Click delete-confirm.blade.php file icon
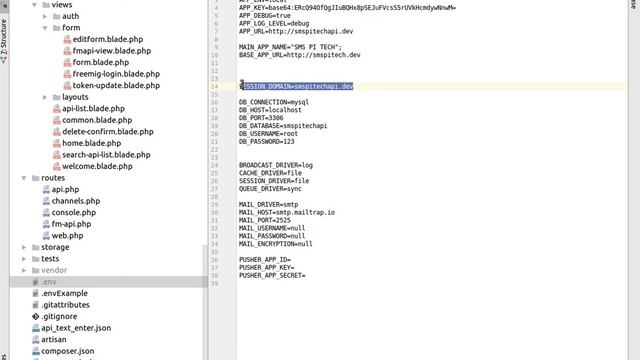Screen dimensions: 640x360 [57, 132]
